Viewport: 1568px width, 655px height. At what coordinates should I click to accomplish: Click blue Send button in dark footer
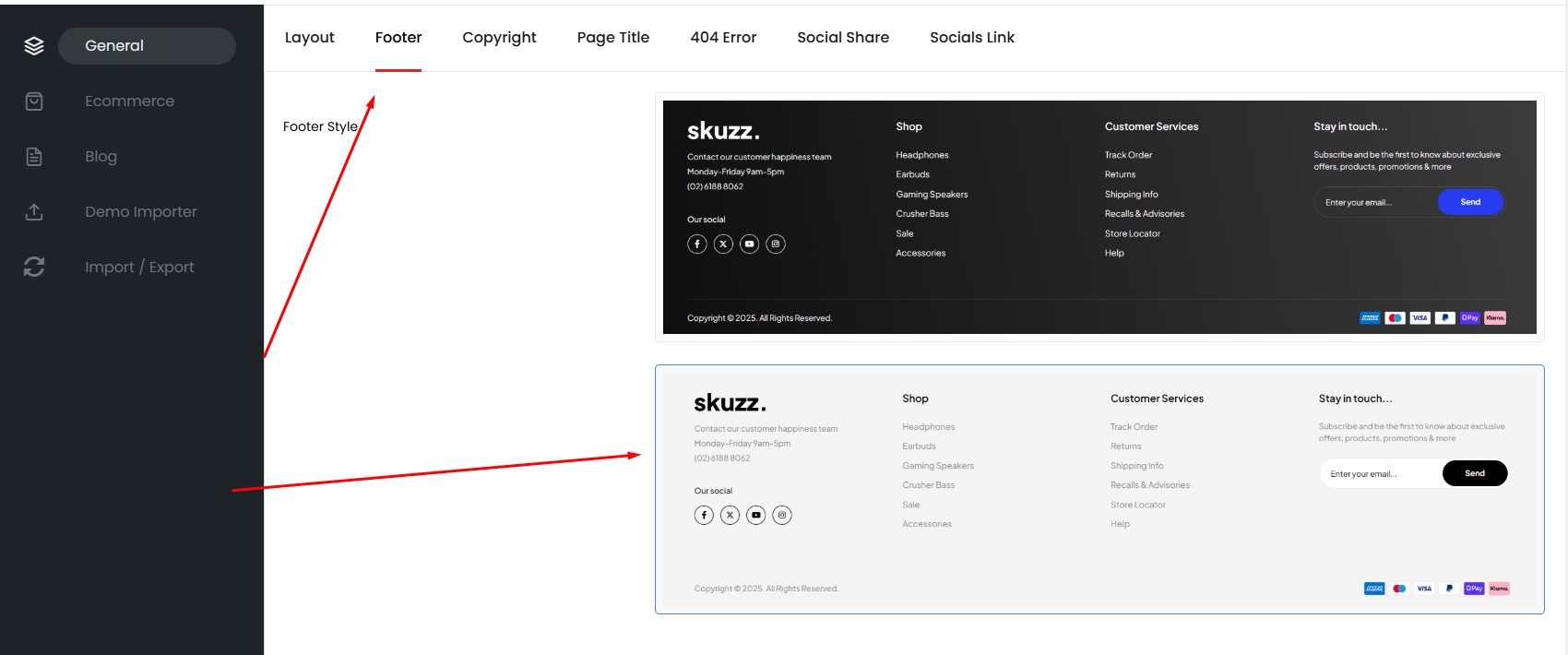[1470, 202]
